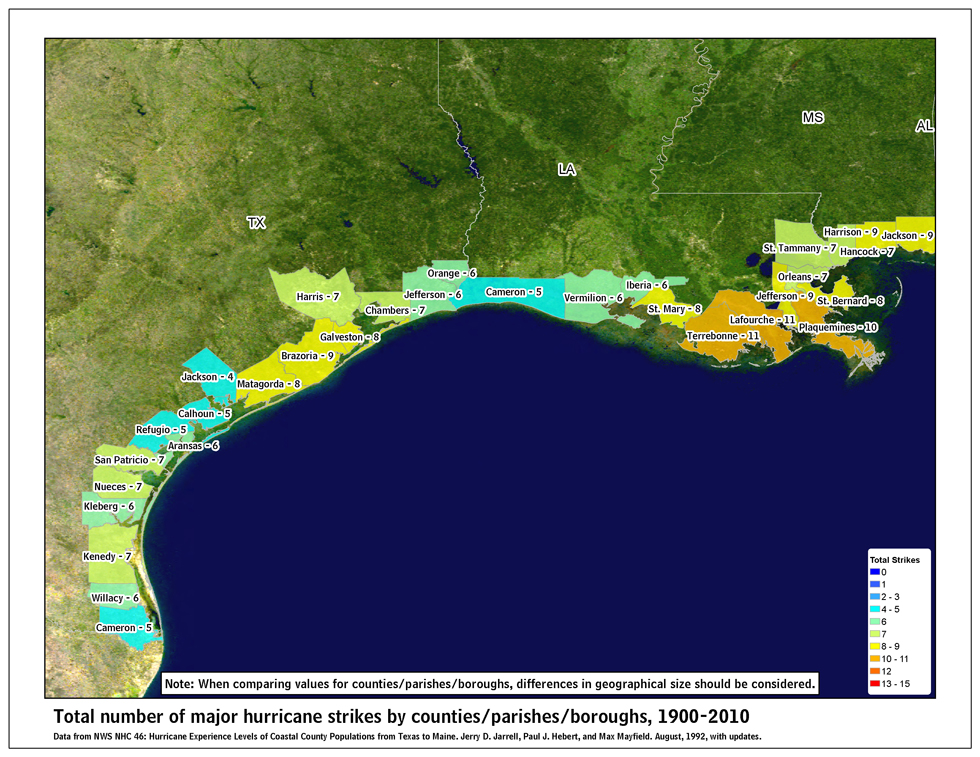Image resolution: width=980 pixels, height=757 pixels.
Task: Click the Brazoria - 9 county label
Action: 307,356
